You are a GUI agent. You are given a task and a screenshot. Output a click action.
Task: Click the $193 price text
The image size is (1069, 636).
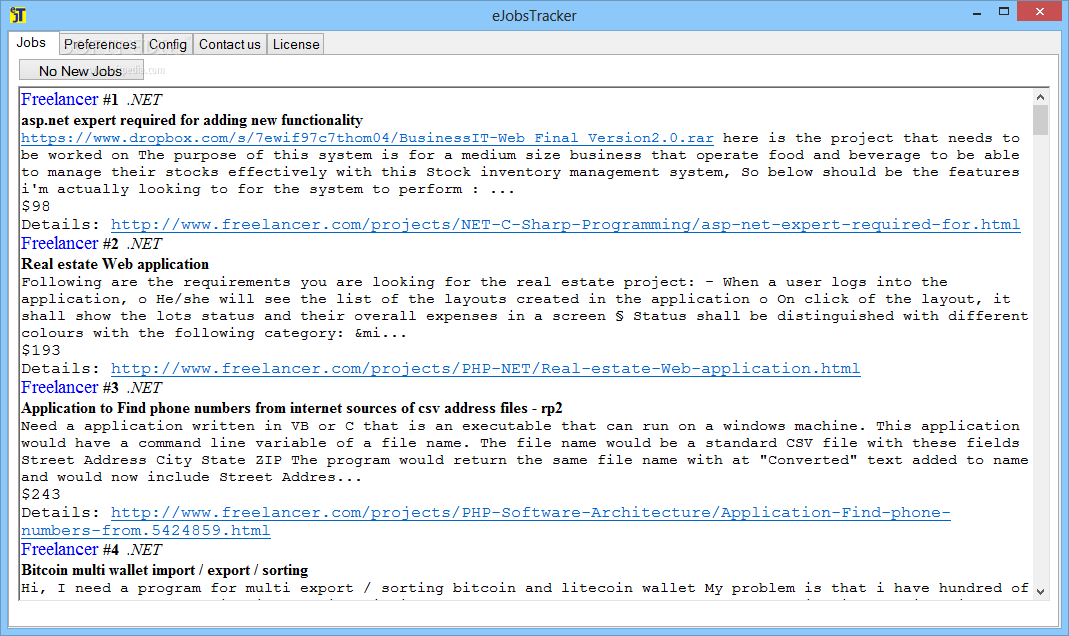[41, 350]
